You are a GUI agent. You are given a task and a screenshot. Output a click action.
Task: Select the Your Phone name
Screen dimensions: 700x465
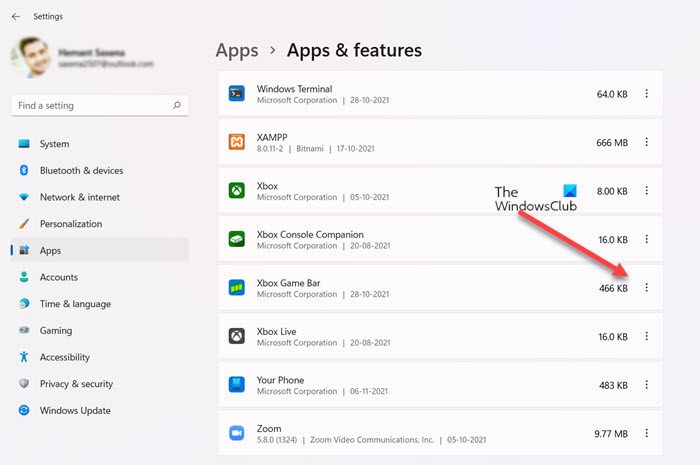pos(280,380)
